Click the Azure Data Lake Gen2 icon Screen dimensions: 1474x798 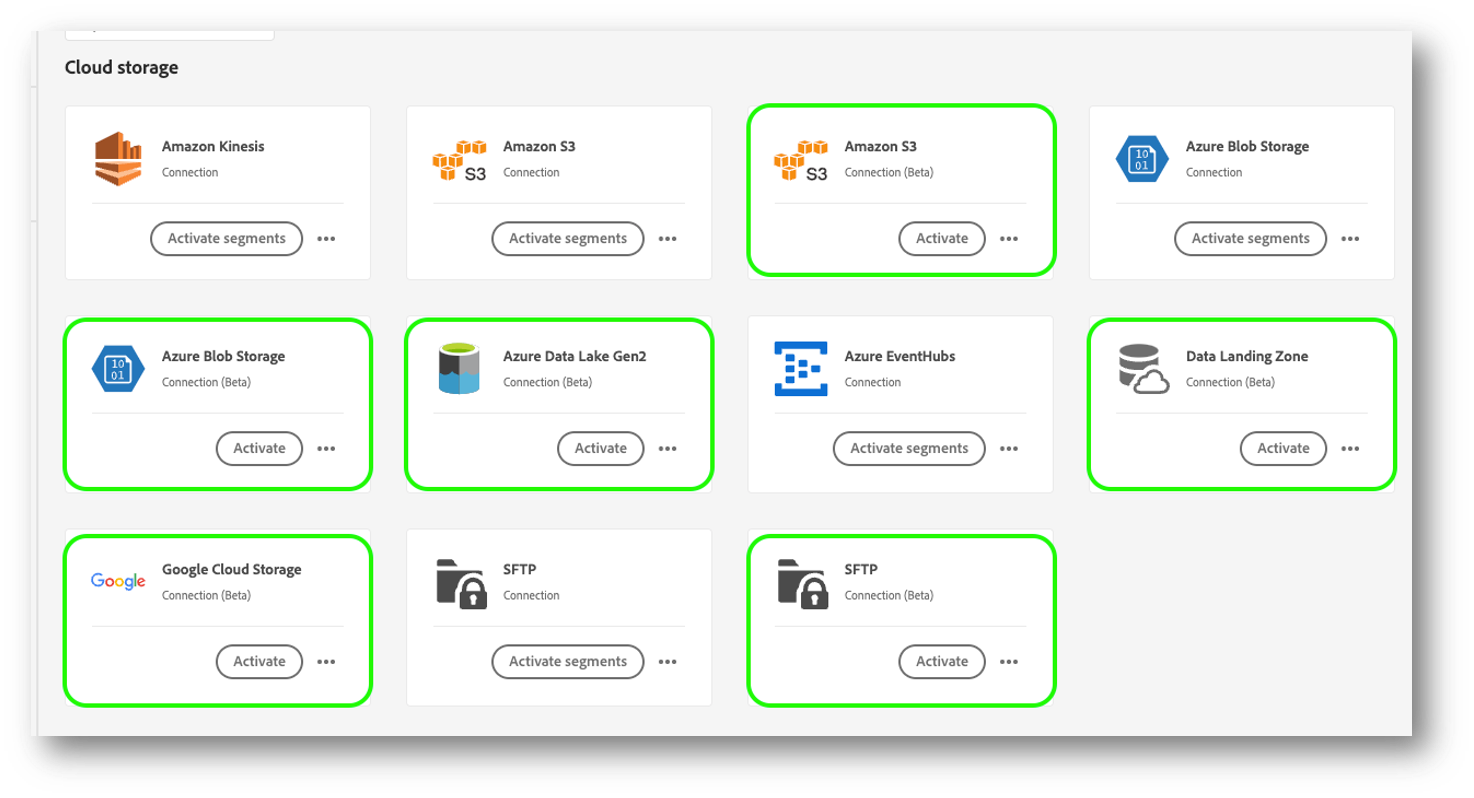pos(459,368)
